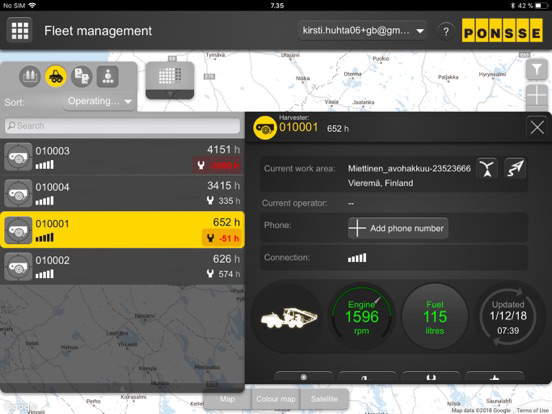Screen dimensions: 552x414
Task: Click the Bluetooth status icon
Action: pyautogui.click(x=513, y=5)
